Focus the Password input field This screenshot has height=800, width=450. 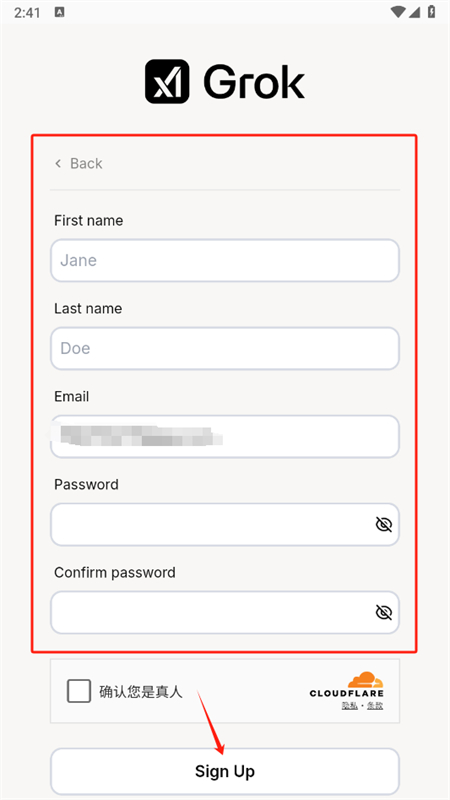(x=224, y=524)
